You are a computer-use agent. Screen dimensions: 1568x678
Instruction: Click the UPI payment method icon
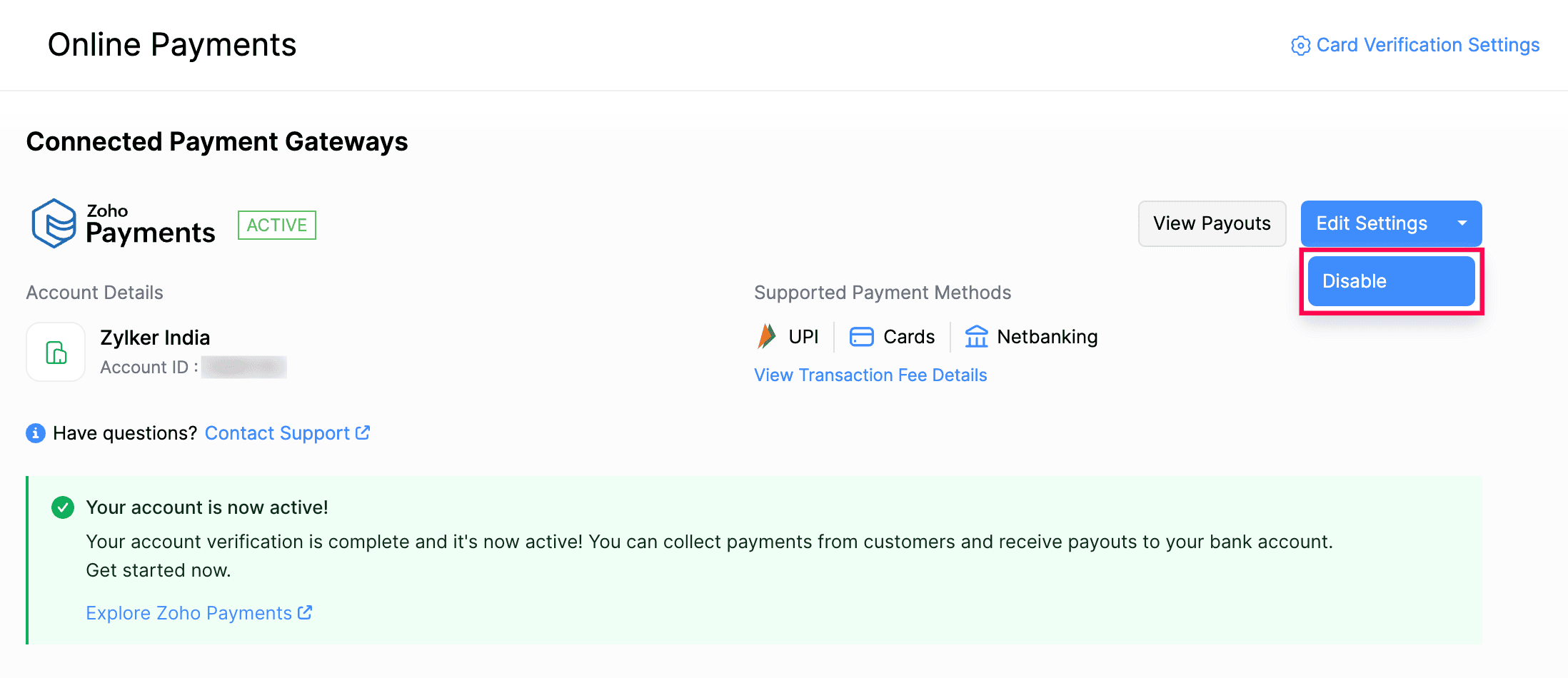(766, 335)
